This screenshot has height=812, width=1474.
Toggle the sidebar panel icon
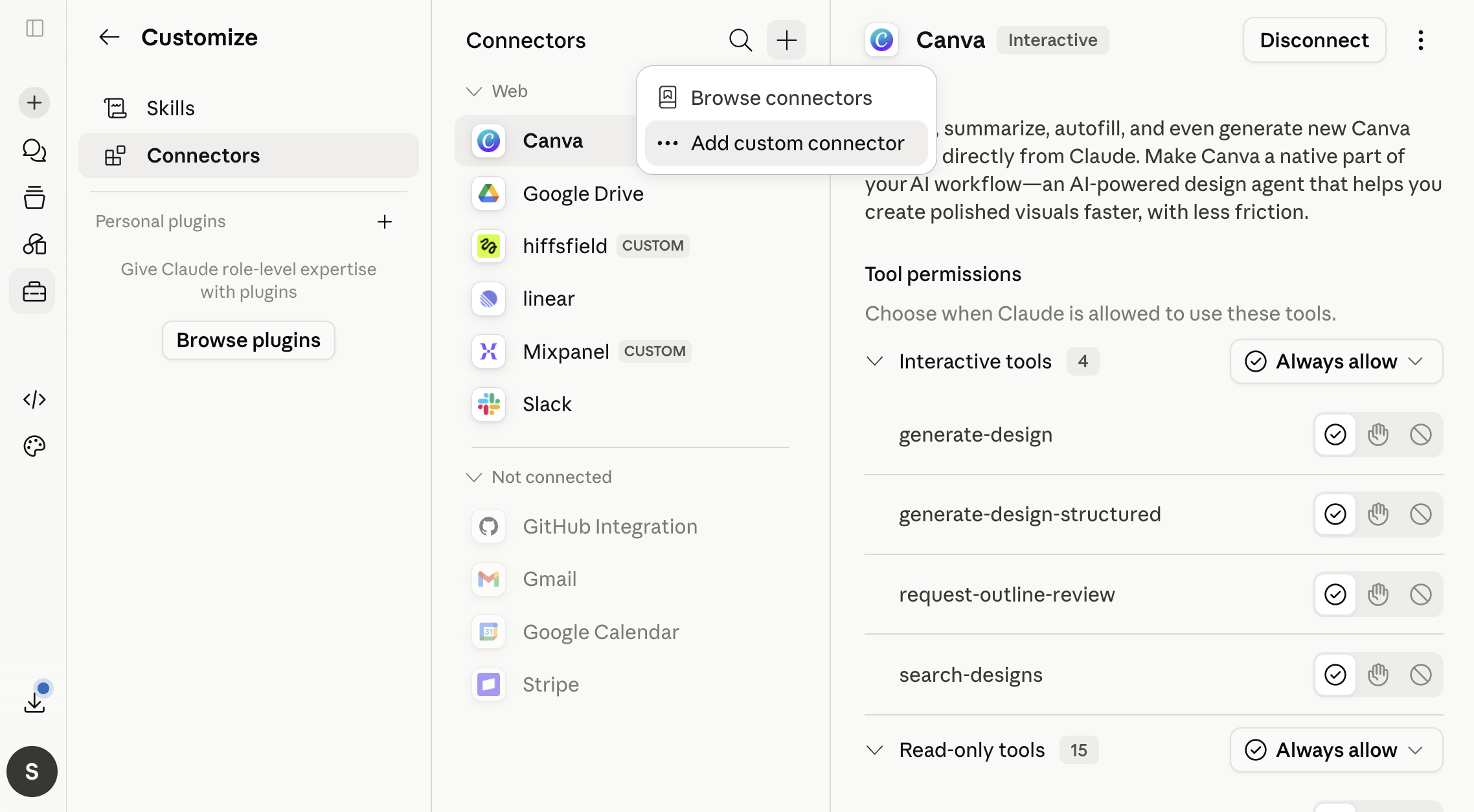coord(34,28)
